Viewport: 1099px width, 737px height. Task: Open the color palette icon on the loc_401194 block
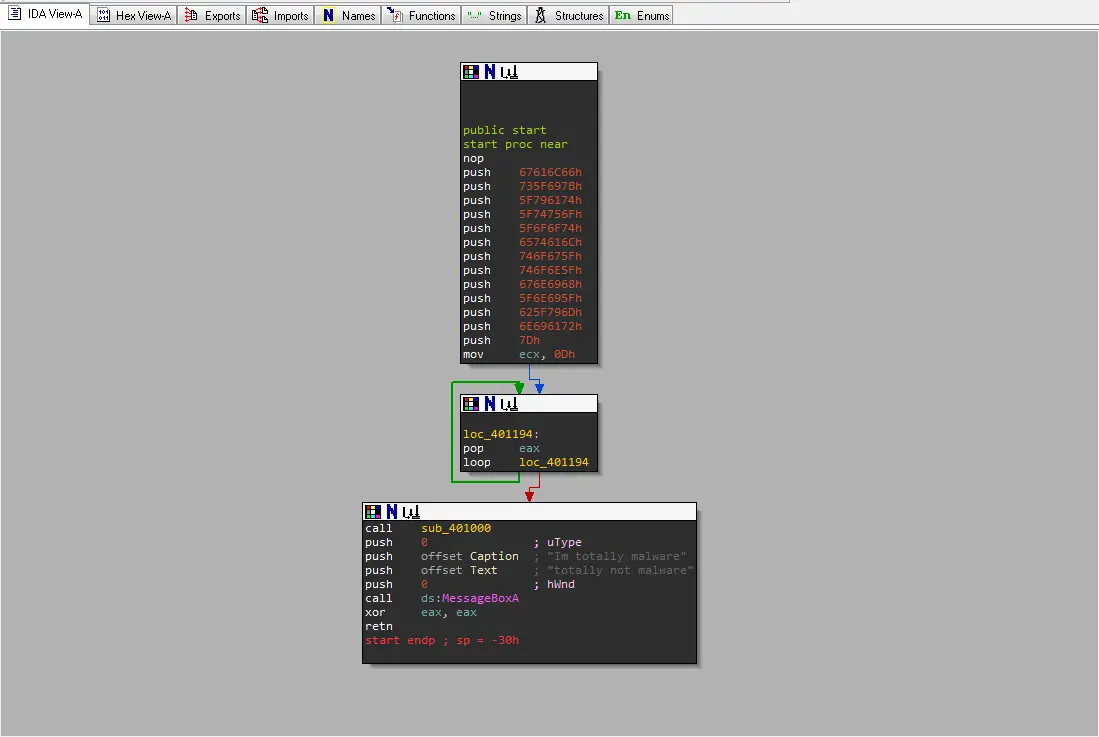point(470,404)
